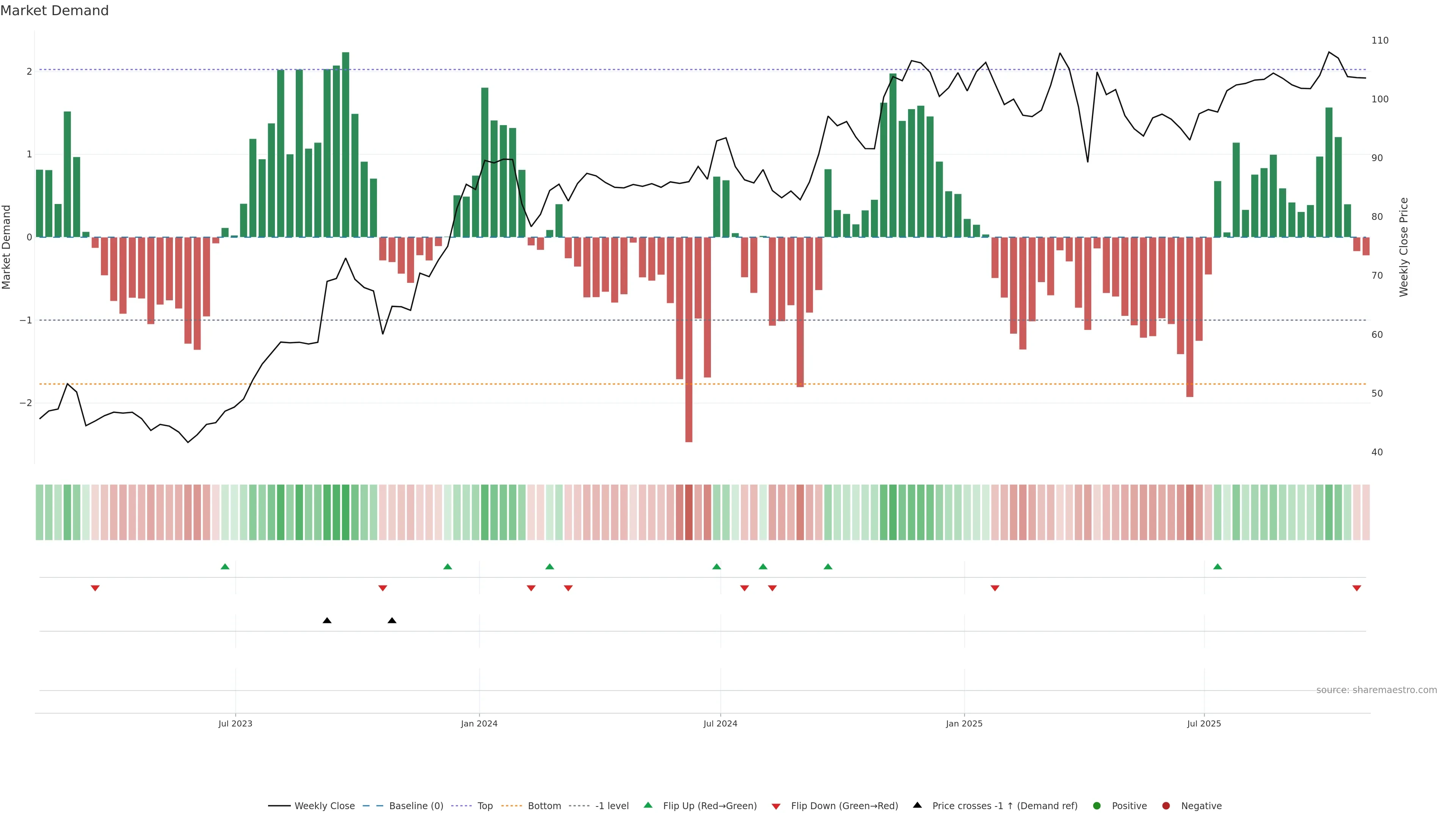Click the red Negative legend dot
This screenshot has width=1456, height=819.
1166,805
